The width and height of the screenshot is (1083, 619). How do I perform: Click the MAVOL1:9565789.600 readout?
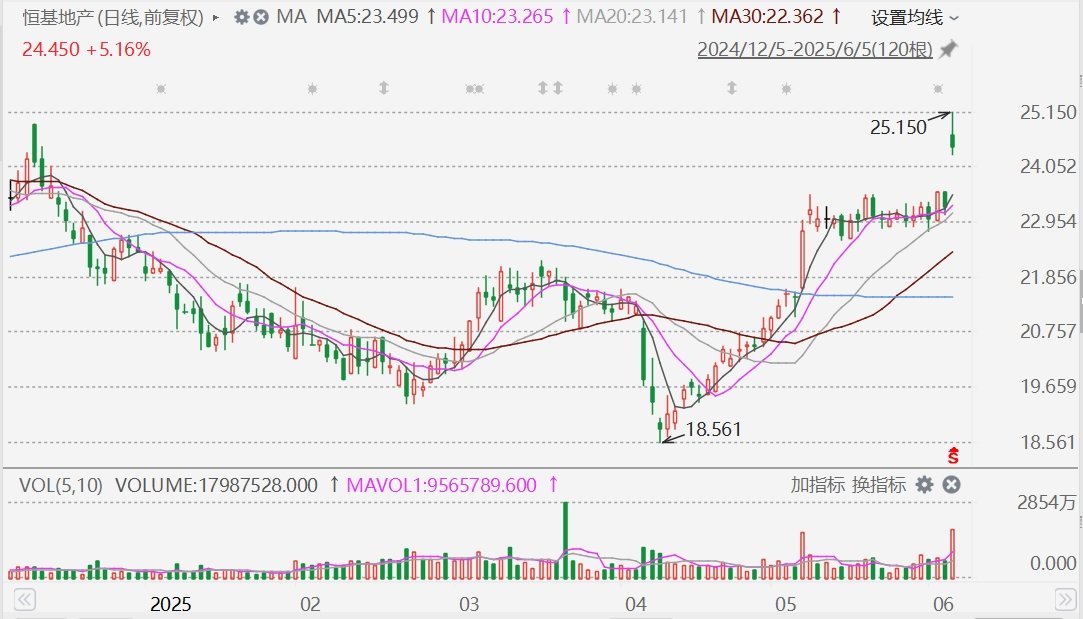tap(441, 485)
